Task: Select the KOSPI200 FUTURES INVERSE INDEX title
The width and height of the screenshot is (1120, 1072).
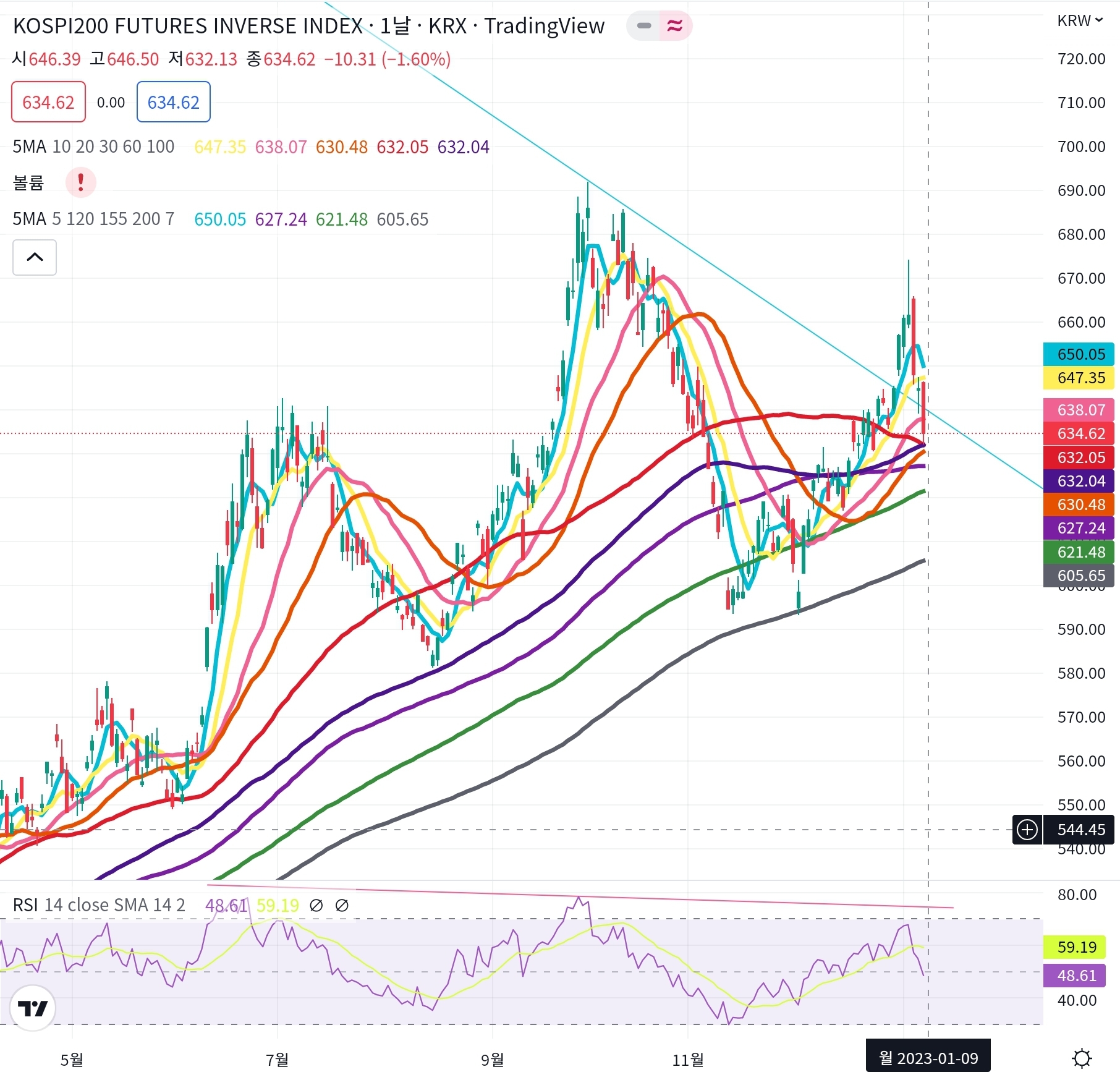Action: (x=188, y=26)
